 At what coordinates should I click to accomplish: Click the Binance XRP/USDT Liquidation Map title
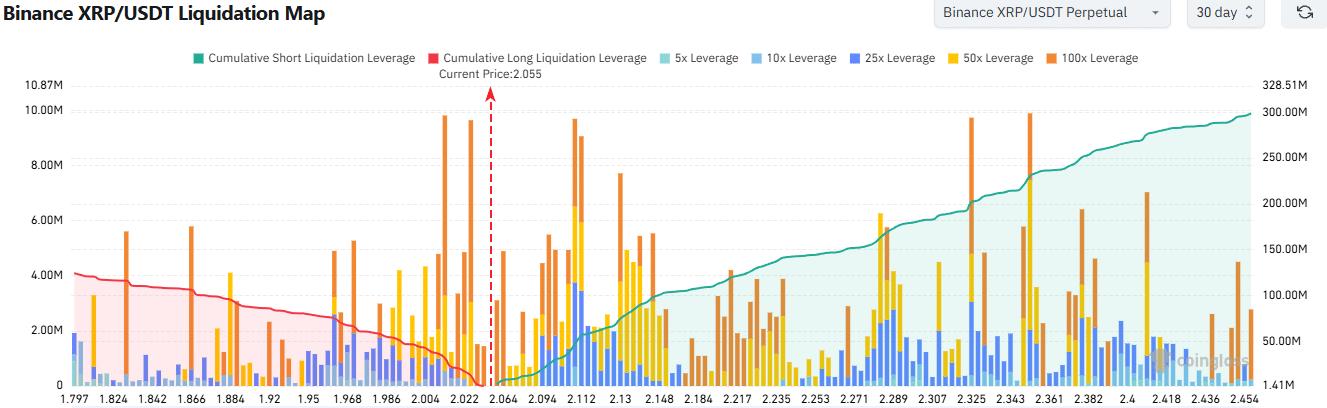[x=165, y=14]
